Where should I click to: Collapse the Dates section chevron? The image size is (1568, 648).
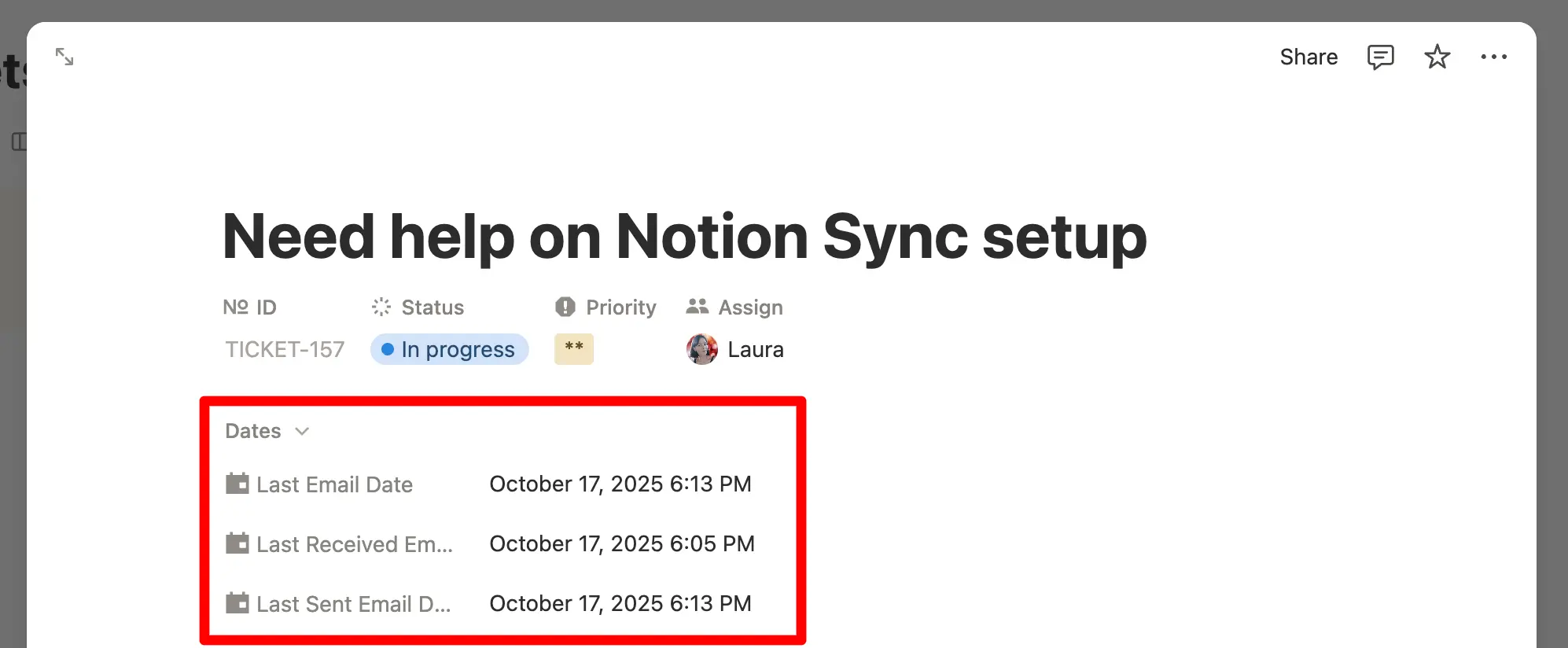pos(302,431)
